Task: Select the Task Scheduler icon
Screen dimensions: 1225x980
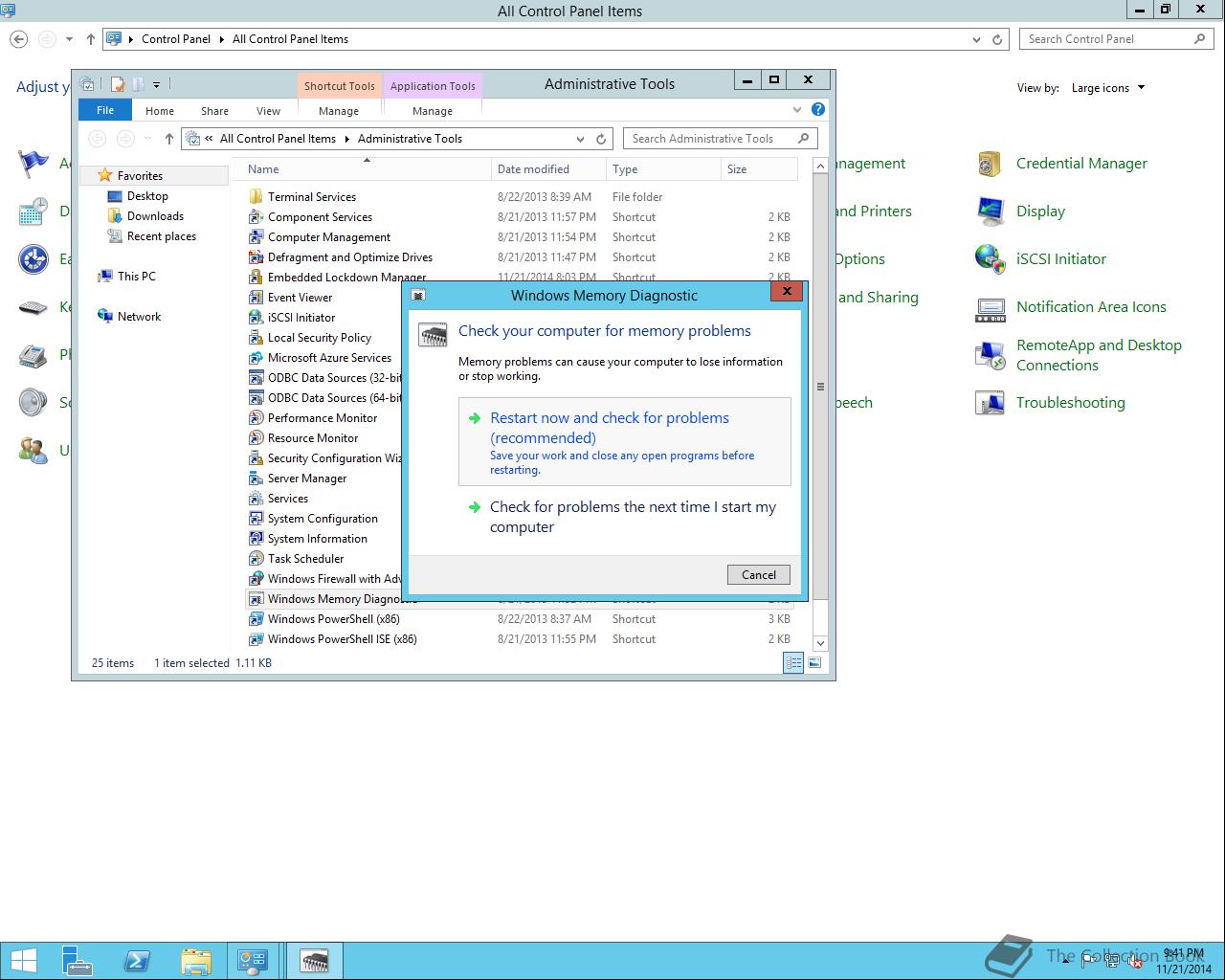Action: click(256, 559)
